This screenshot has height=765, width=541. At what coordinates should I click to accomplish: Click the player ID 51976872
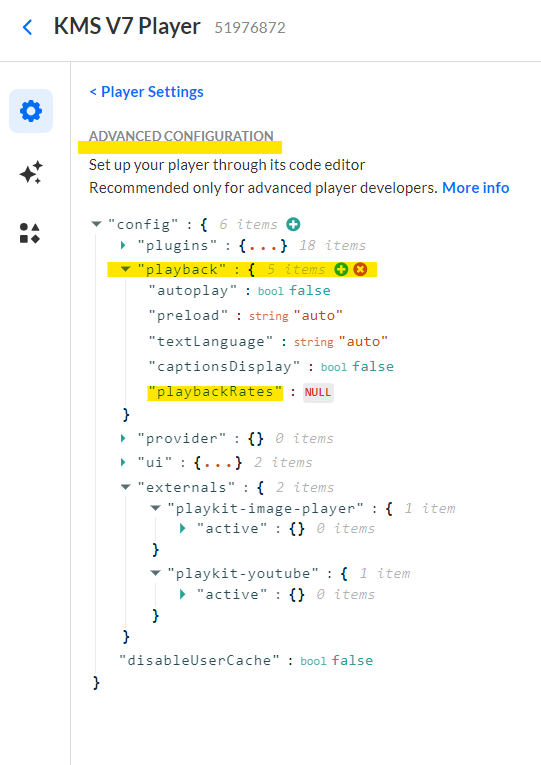pos(250,28)
